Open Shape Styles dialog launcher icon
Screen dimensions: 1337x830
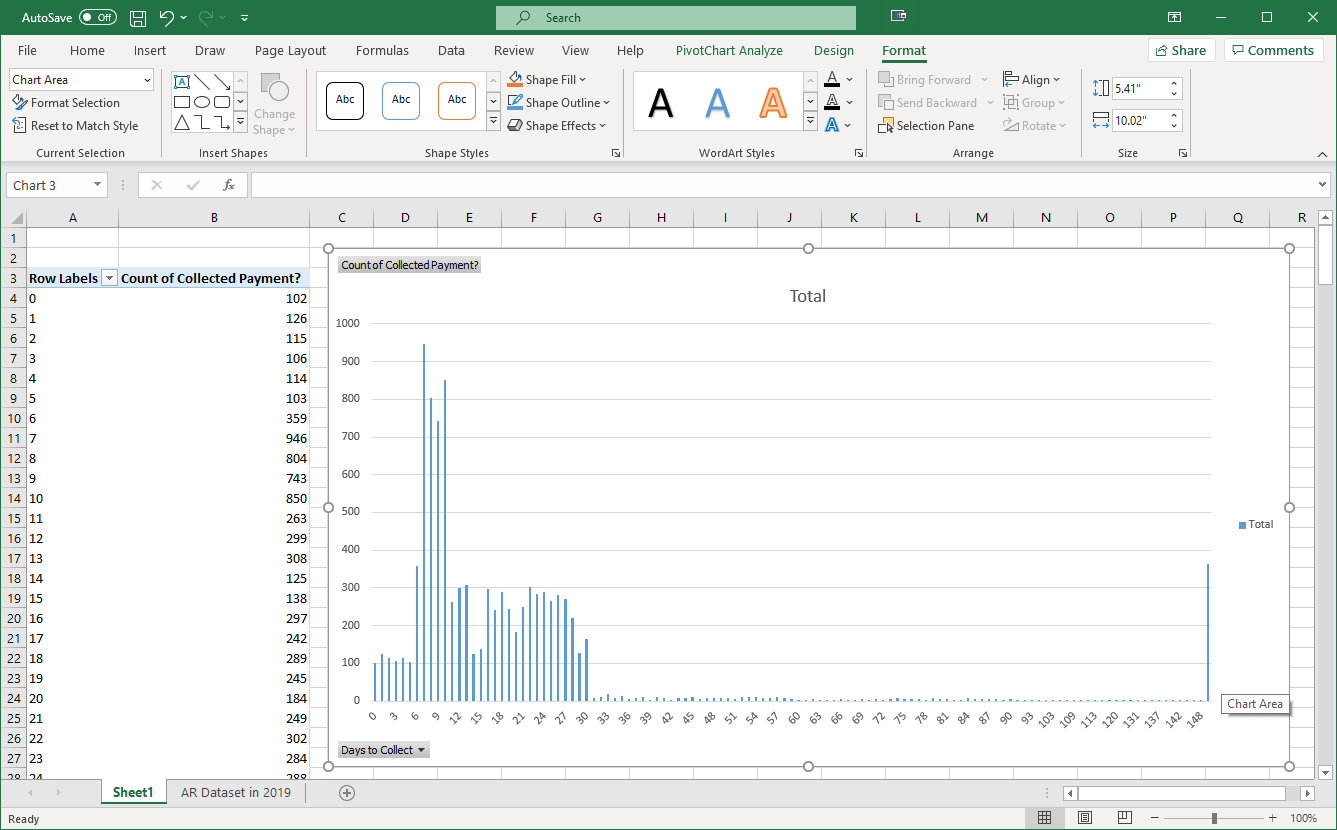(616, 153)
